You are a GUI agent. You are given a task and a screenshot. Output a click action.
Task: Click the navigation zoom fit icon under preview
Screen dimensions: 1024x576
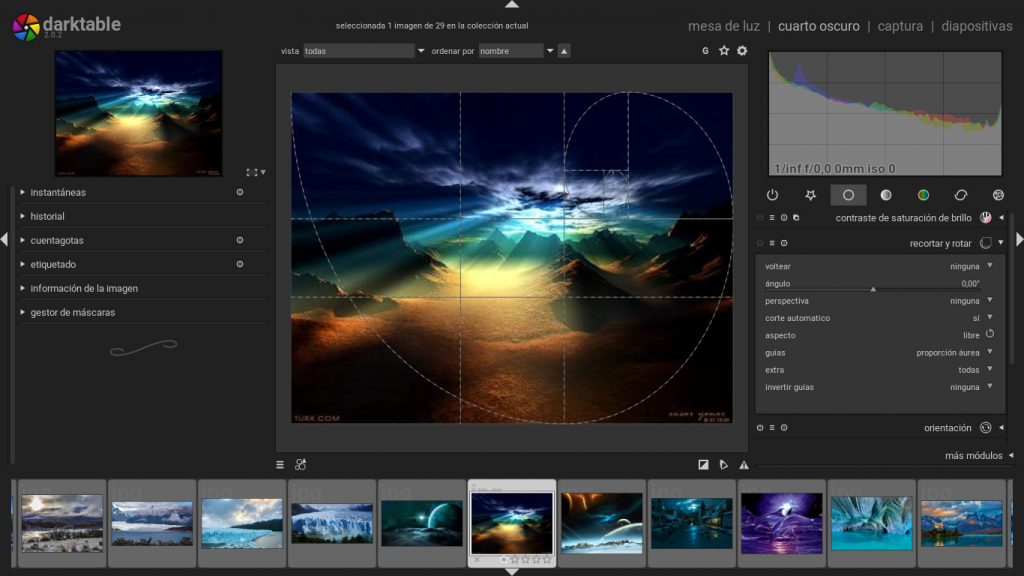(x=251, y=172)
